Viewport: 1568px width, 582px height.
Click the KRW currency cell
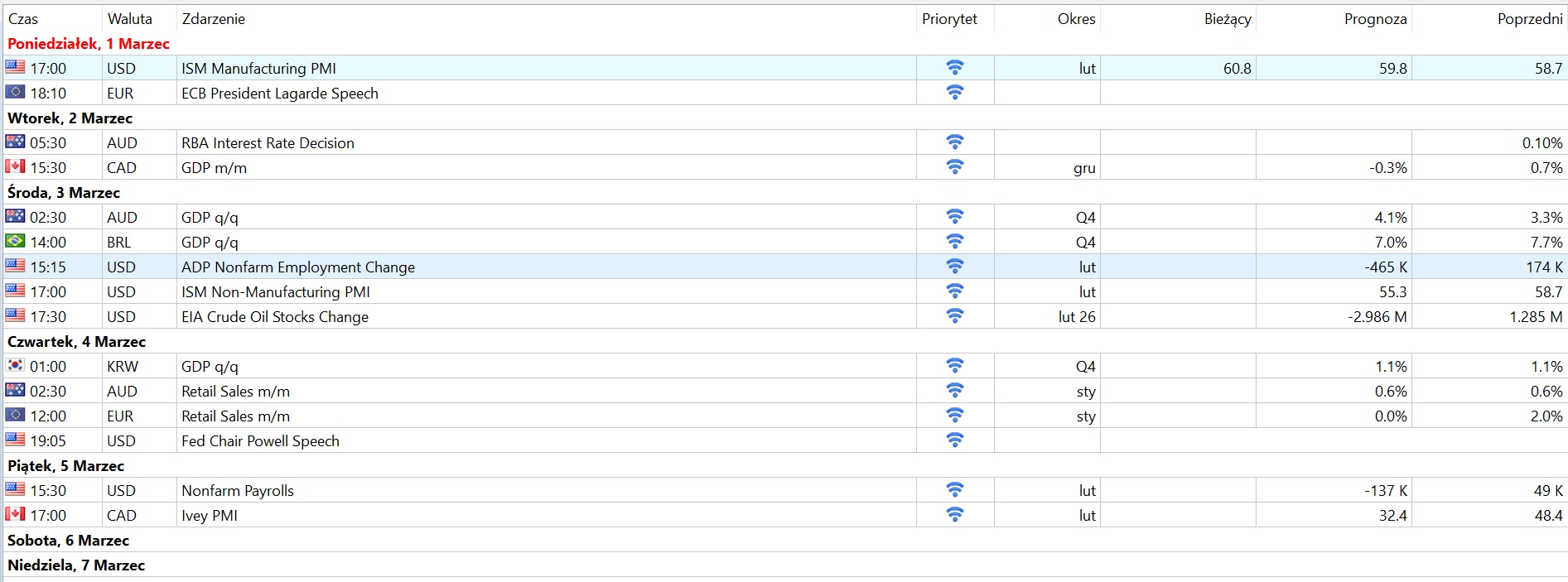click(x=122, y=366)
